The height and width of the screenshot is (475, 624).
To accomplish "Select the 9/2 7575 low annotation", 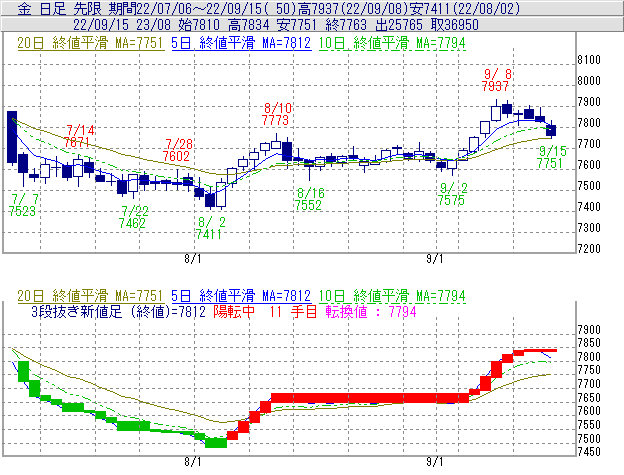I will click(452, 194).
